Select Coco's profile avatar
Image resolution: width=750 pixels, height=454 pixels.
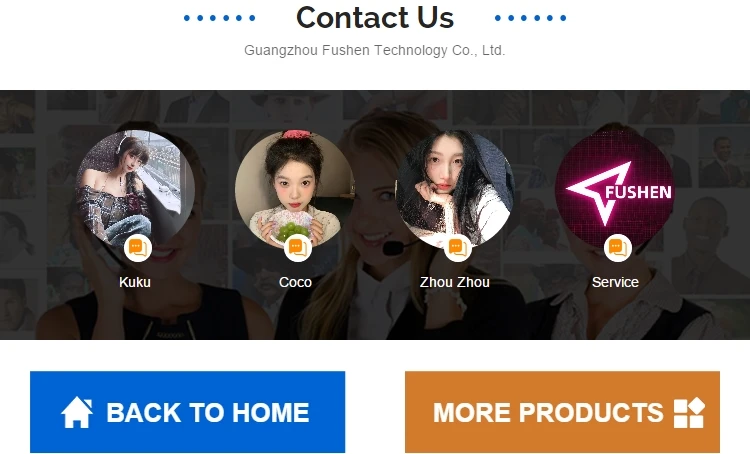295,189
